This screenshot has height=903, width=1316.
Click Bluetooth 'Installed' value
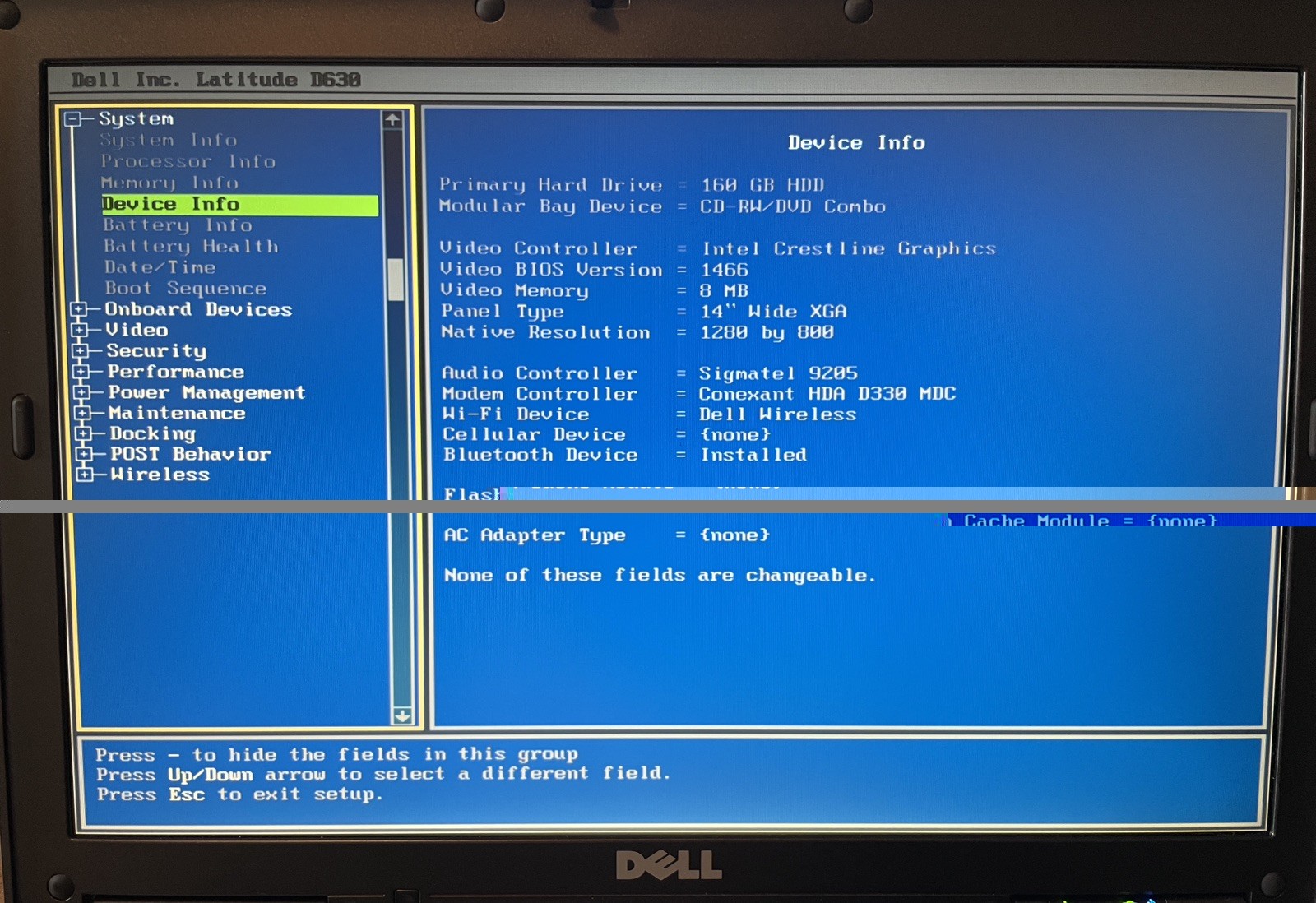(753, 455)
